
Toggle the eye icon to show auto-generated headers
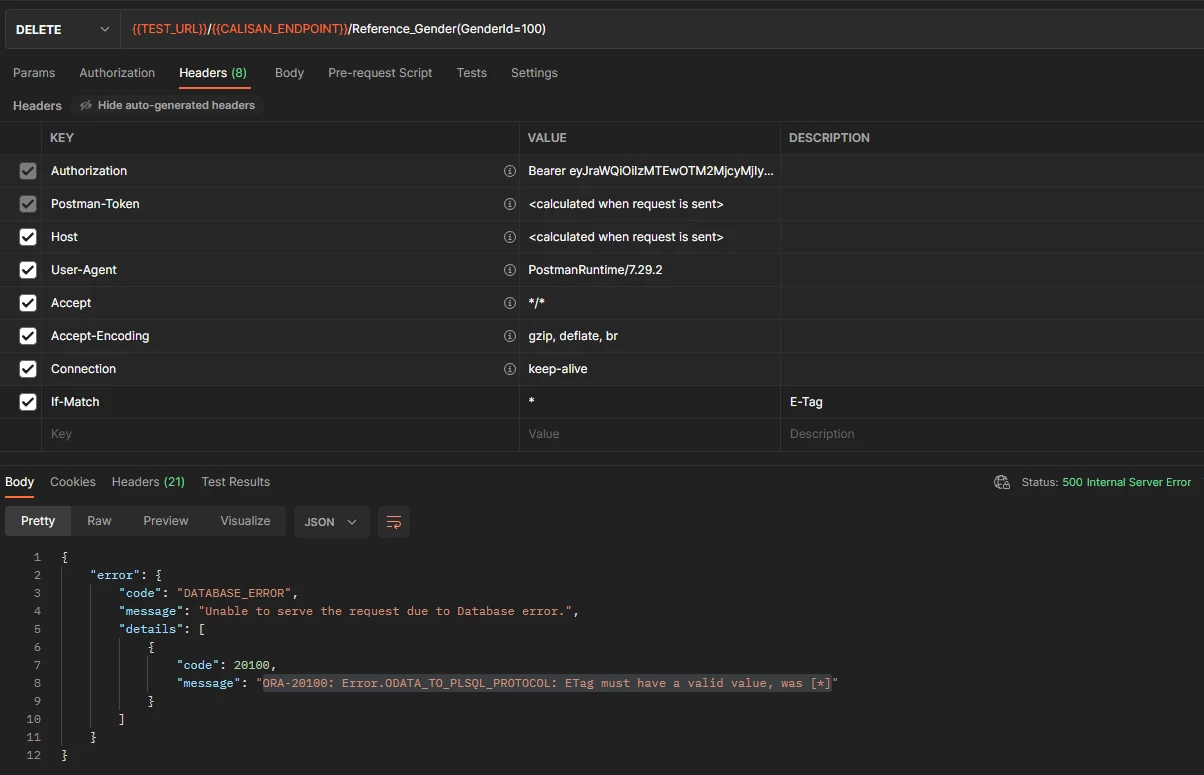[x=88, y=105]
